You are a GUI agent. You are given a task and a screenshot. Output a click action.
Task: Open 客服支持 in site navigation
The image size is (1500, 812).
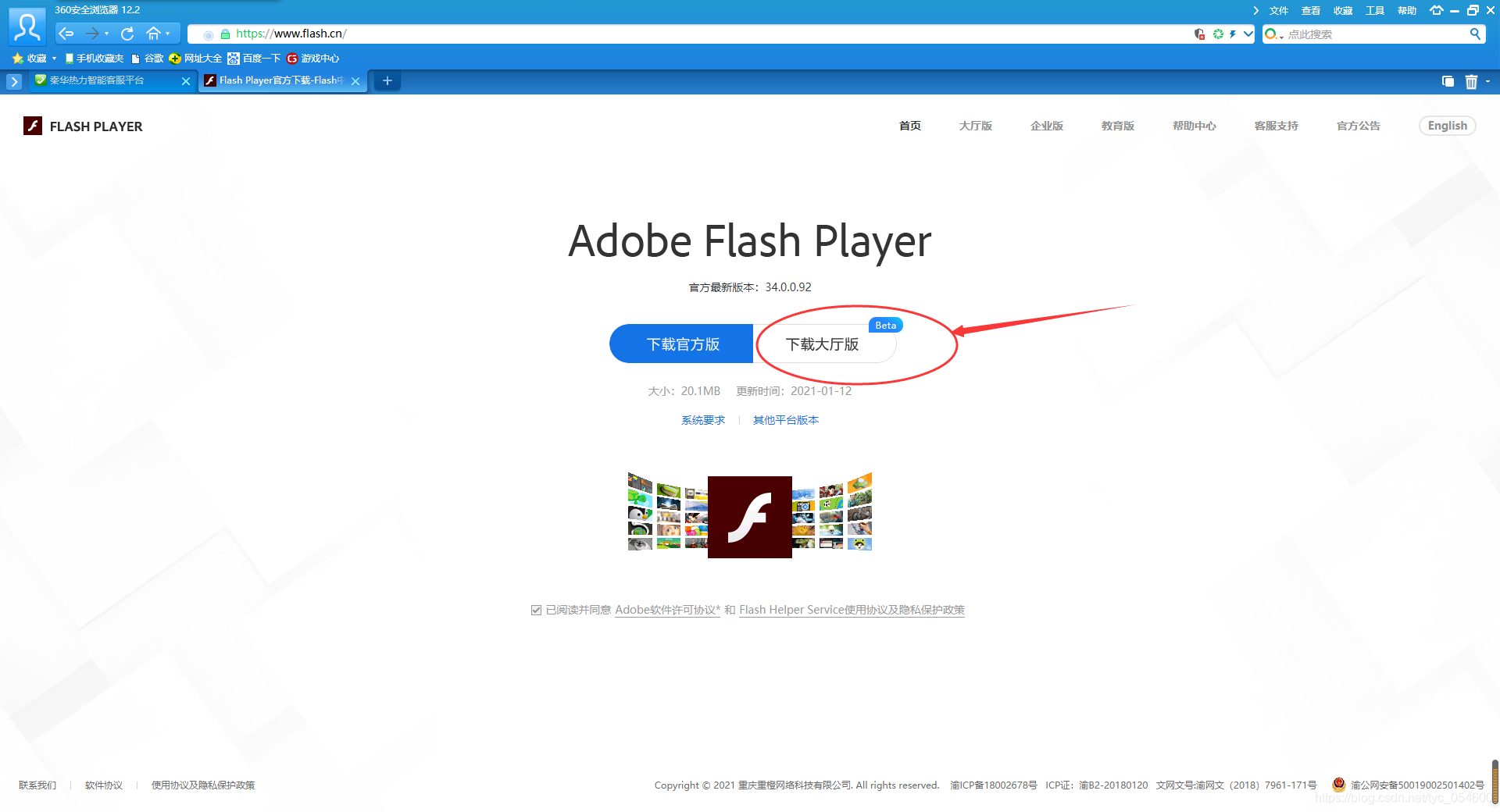click(x=1277, y=126)
